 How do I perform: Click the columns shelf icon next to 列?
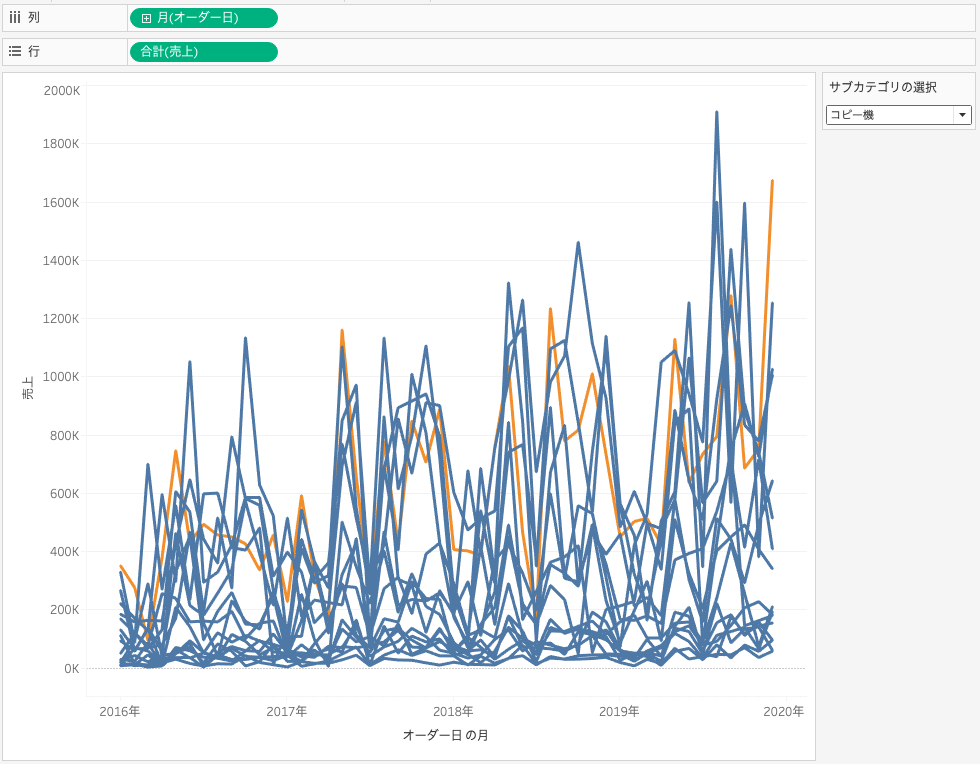15,17
